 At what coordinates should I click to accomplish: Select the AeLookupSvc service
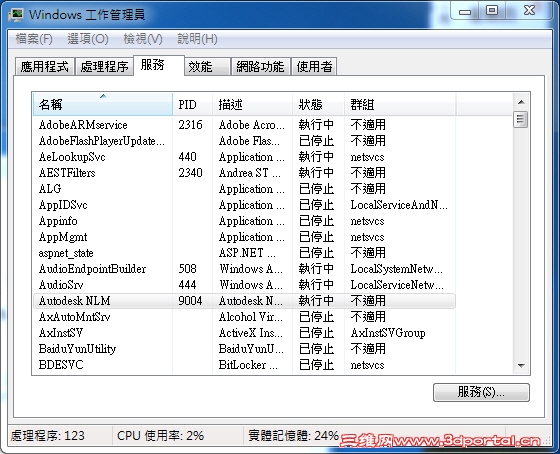click(244, 157)
